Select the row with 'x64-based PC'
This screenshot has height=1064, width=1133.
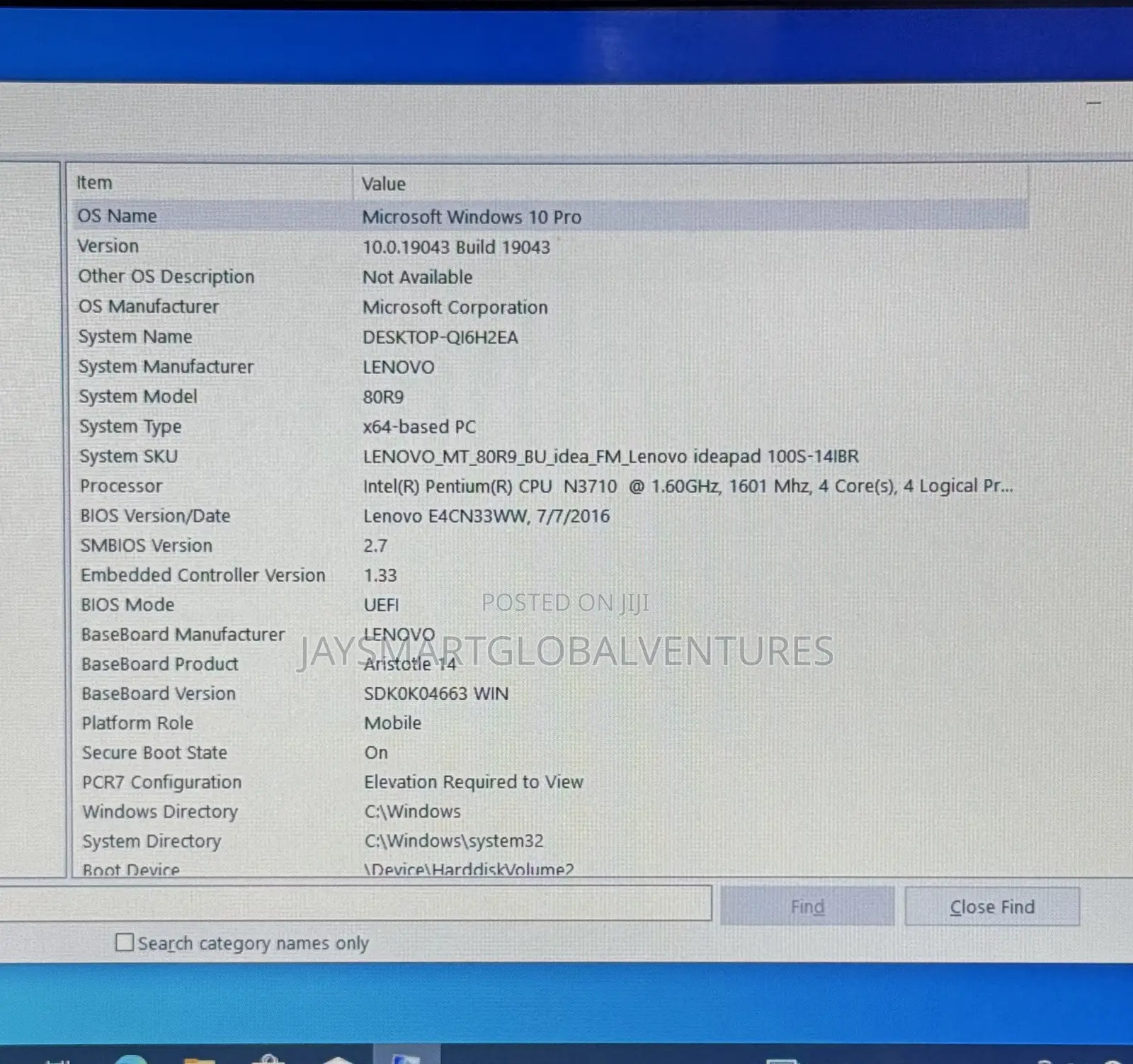pyautogui.click(x=550, y=426)
